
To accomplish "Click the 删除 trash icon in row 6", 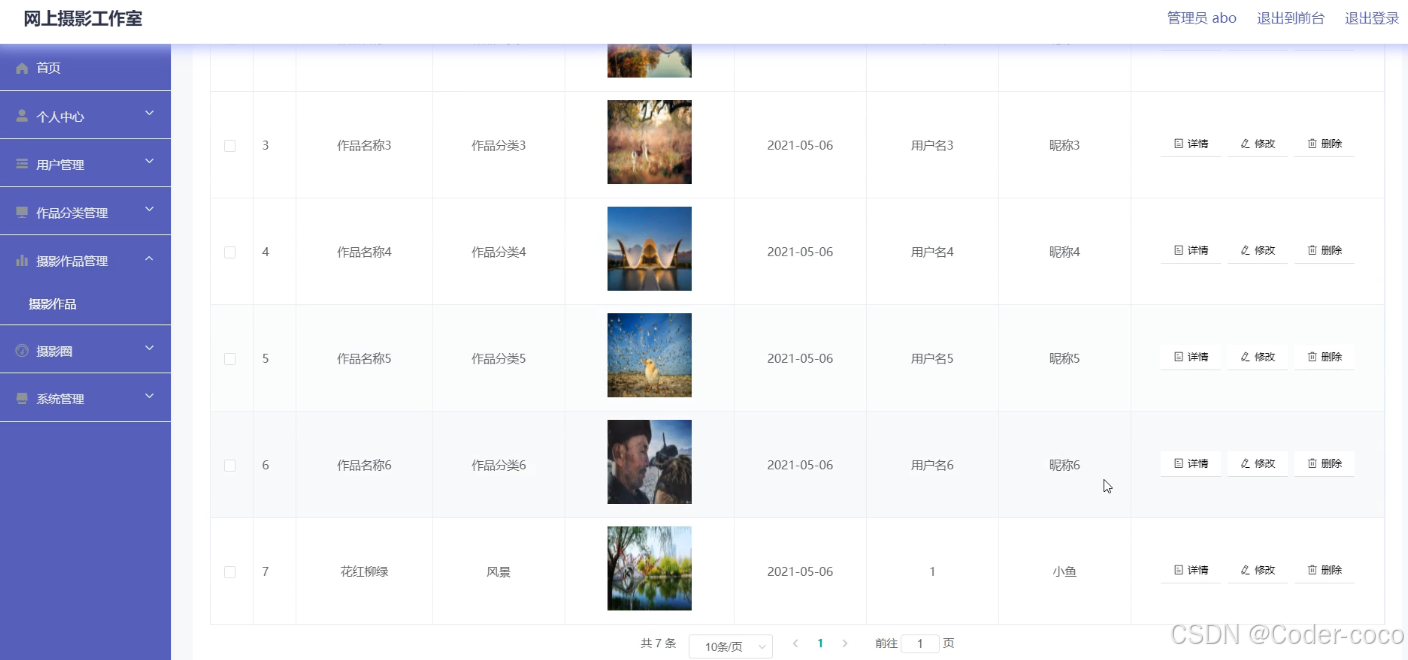I will [x=1312, y=463].
